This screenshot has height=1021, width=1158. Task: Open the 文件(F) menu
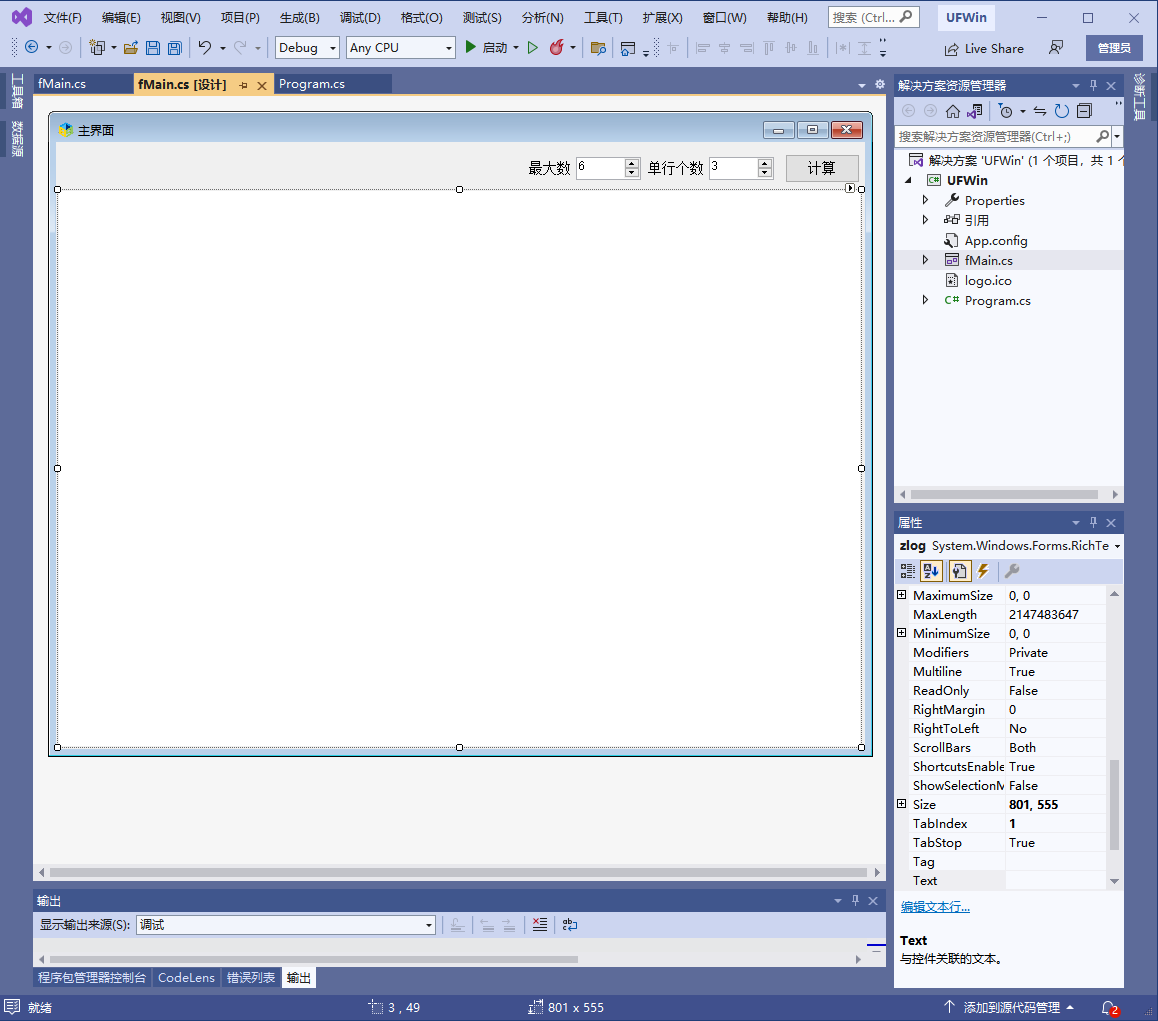62,18
